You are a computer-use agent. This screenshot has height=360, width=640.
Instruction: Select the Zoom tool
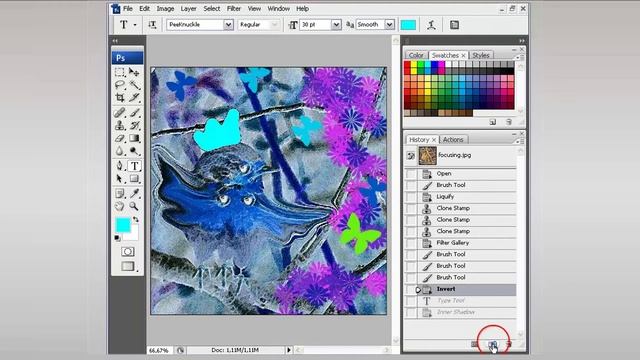pos(134,206)
